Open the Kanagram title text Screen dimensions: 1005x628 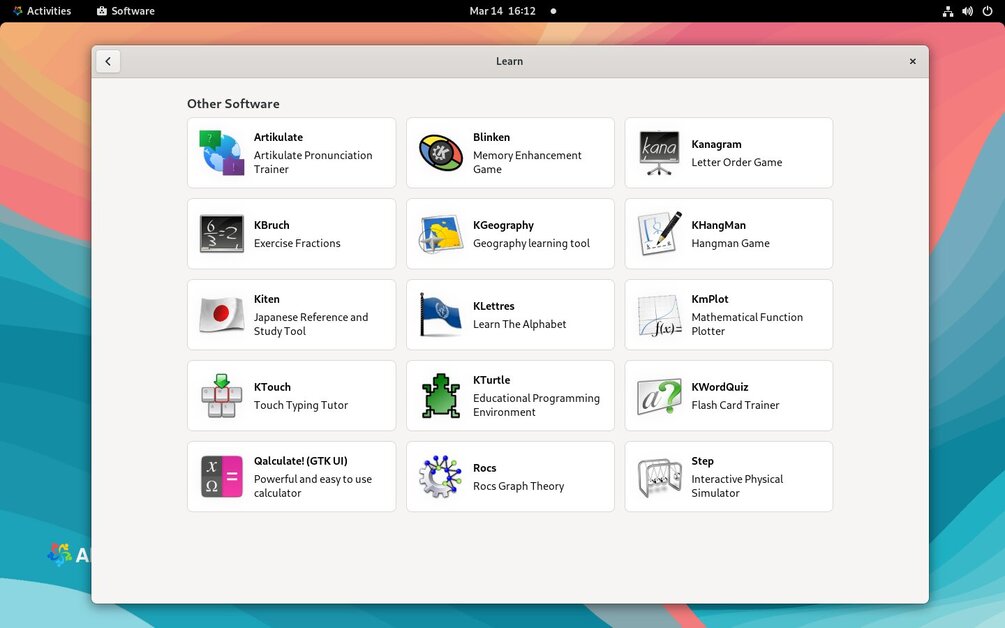pyautogui.click(x=716, y=144)
